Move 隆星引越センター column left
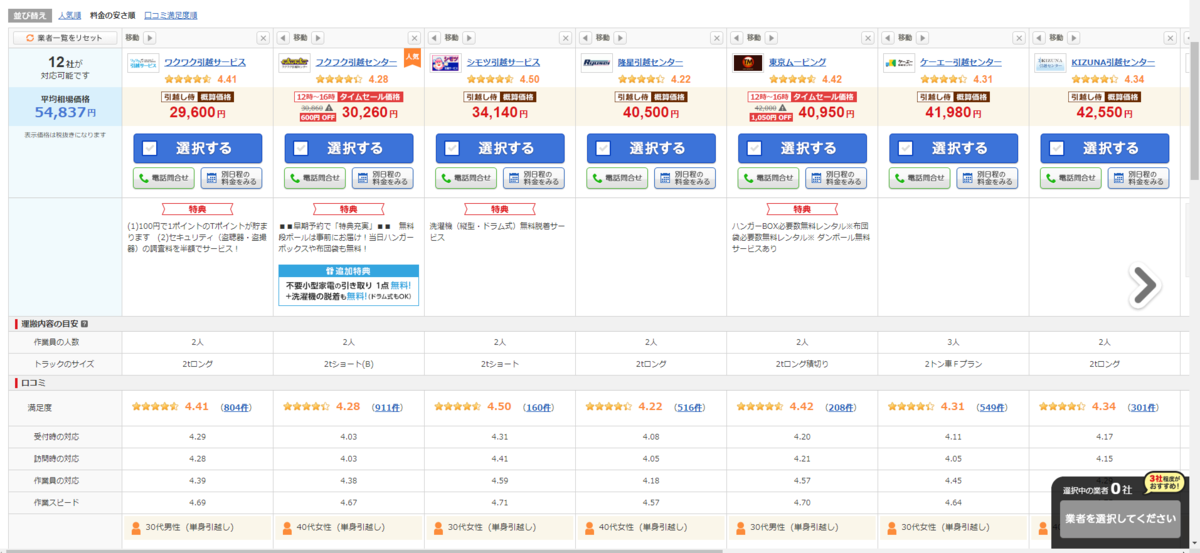The image size is (1200, 553). tap(585, 38)
